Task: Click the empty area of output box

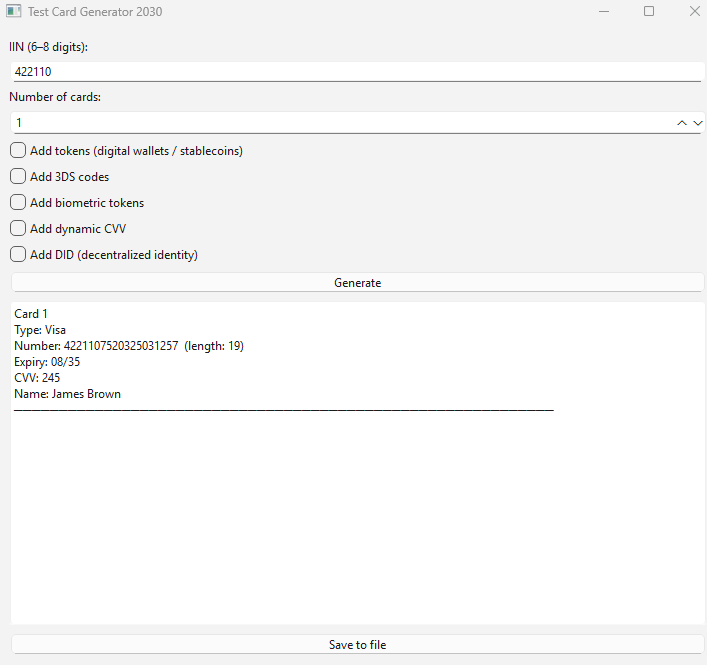Action: 357,520
